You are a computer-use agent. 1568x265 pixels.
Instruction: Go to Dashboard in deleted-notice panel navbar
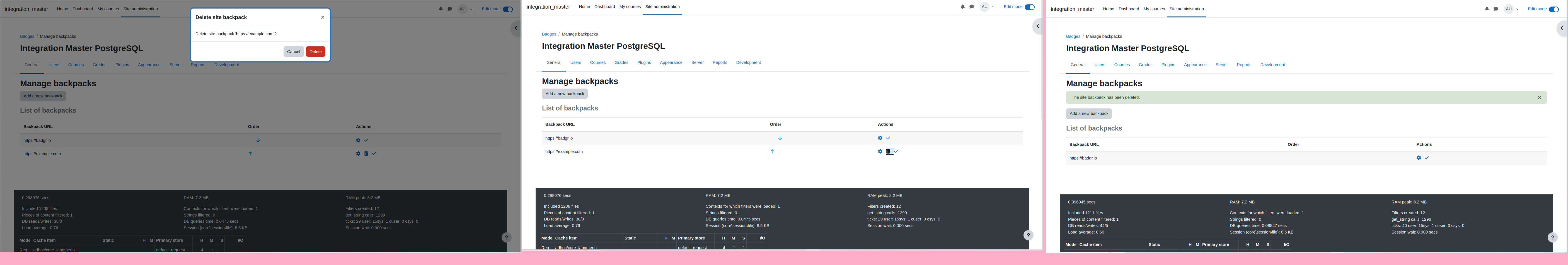click(1129, 9)
